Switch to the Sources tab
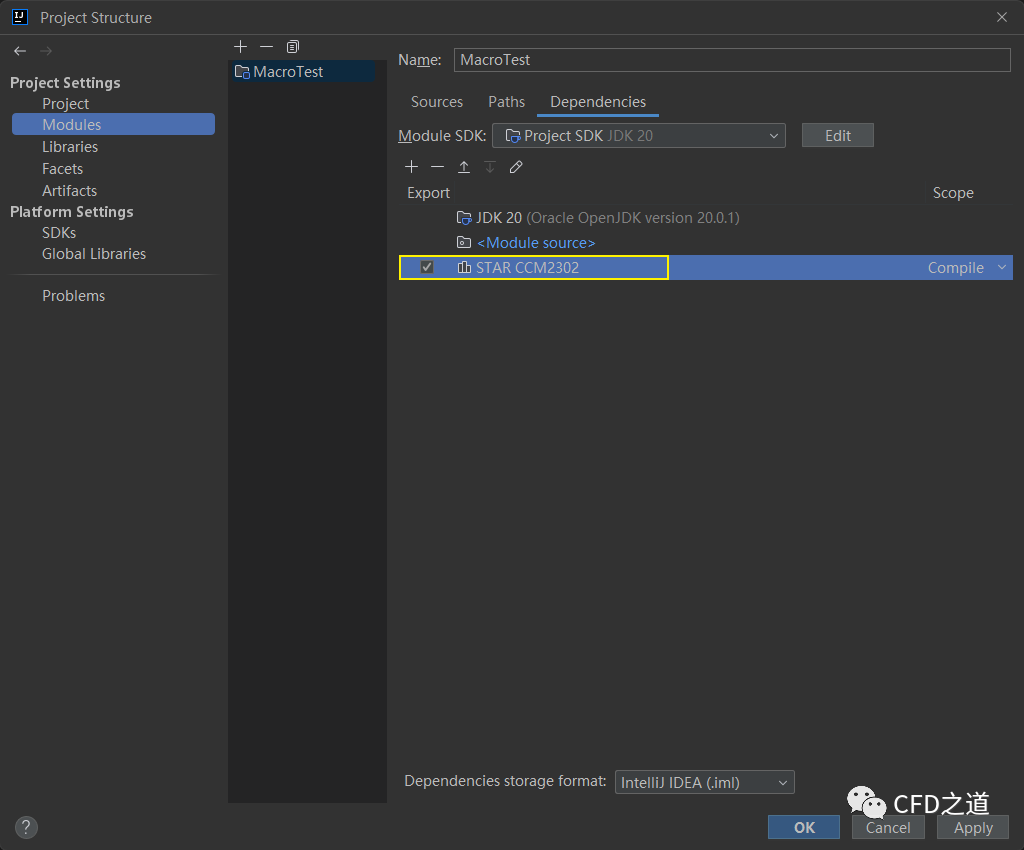Image resolution: width=1024 pixels, height=850 pixels. pyautogui.click(x=437, y=102)
